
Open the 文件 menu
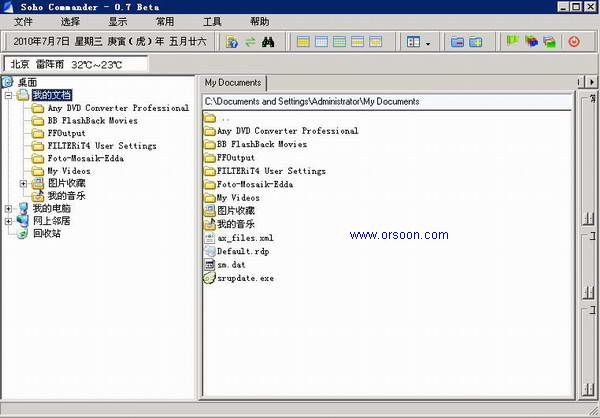24,21
